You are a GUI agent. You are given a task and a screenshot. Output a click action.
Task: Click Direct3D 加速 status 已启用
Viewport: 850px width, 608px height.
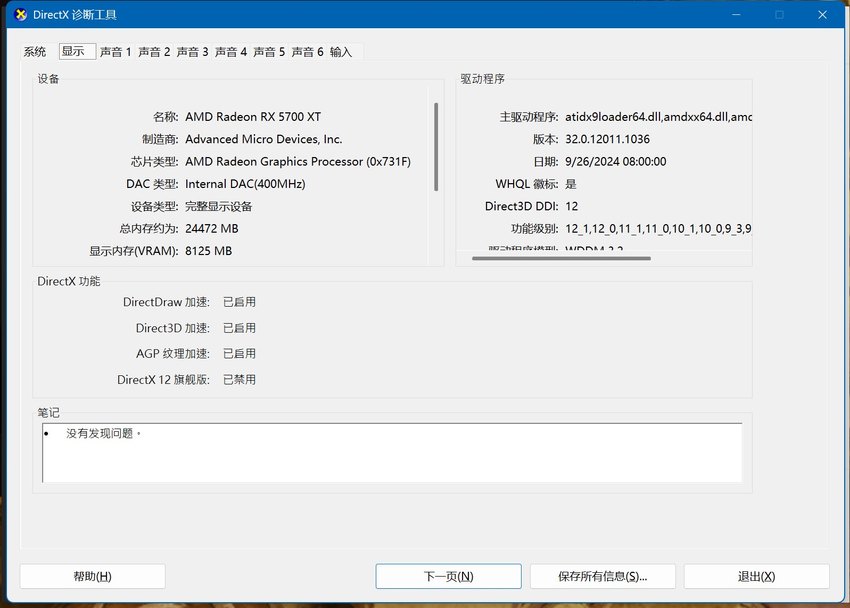240,328
